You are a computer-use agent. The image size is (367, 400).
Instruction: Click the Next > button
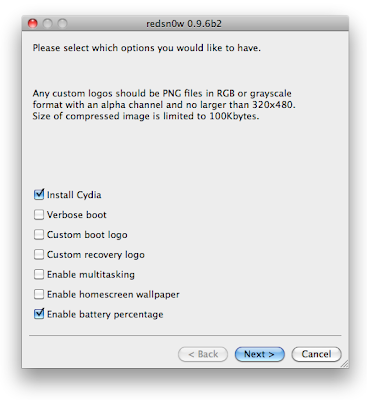(260, 354)
